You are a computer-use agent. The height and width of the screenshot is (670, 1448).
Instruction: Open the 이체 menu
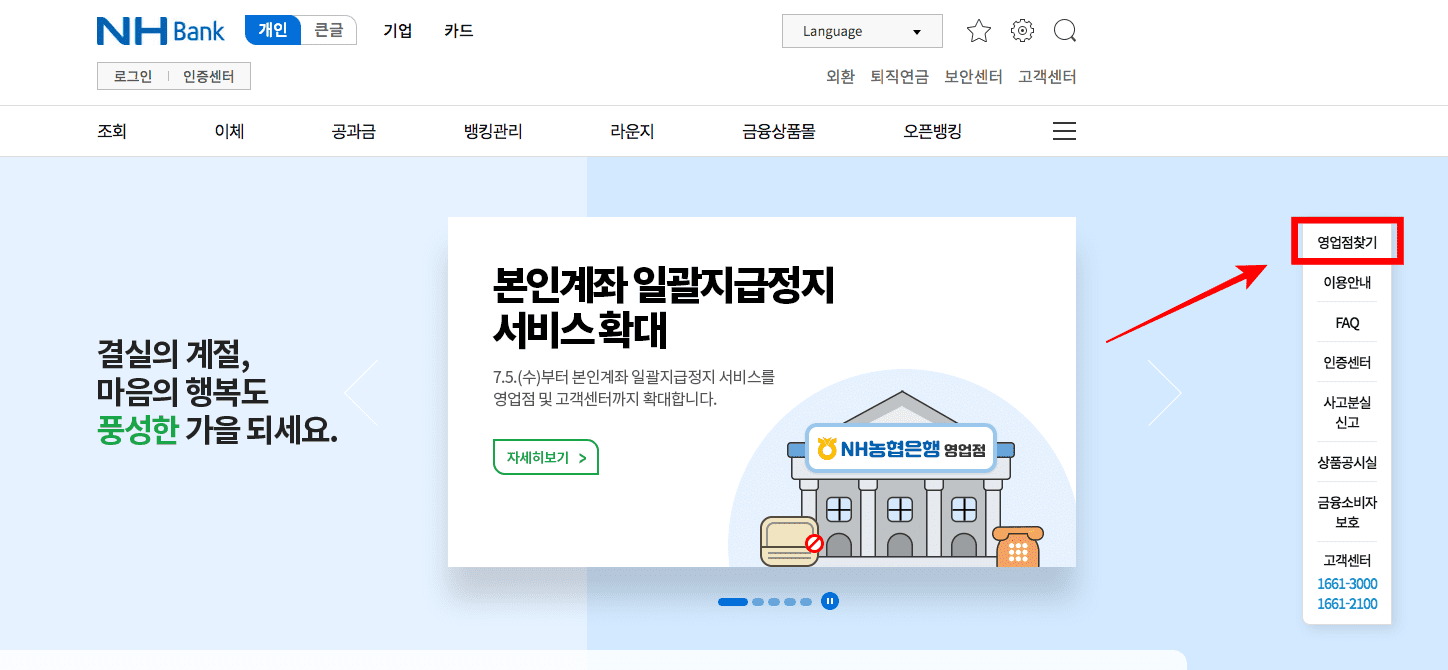(x=229, y=131)
